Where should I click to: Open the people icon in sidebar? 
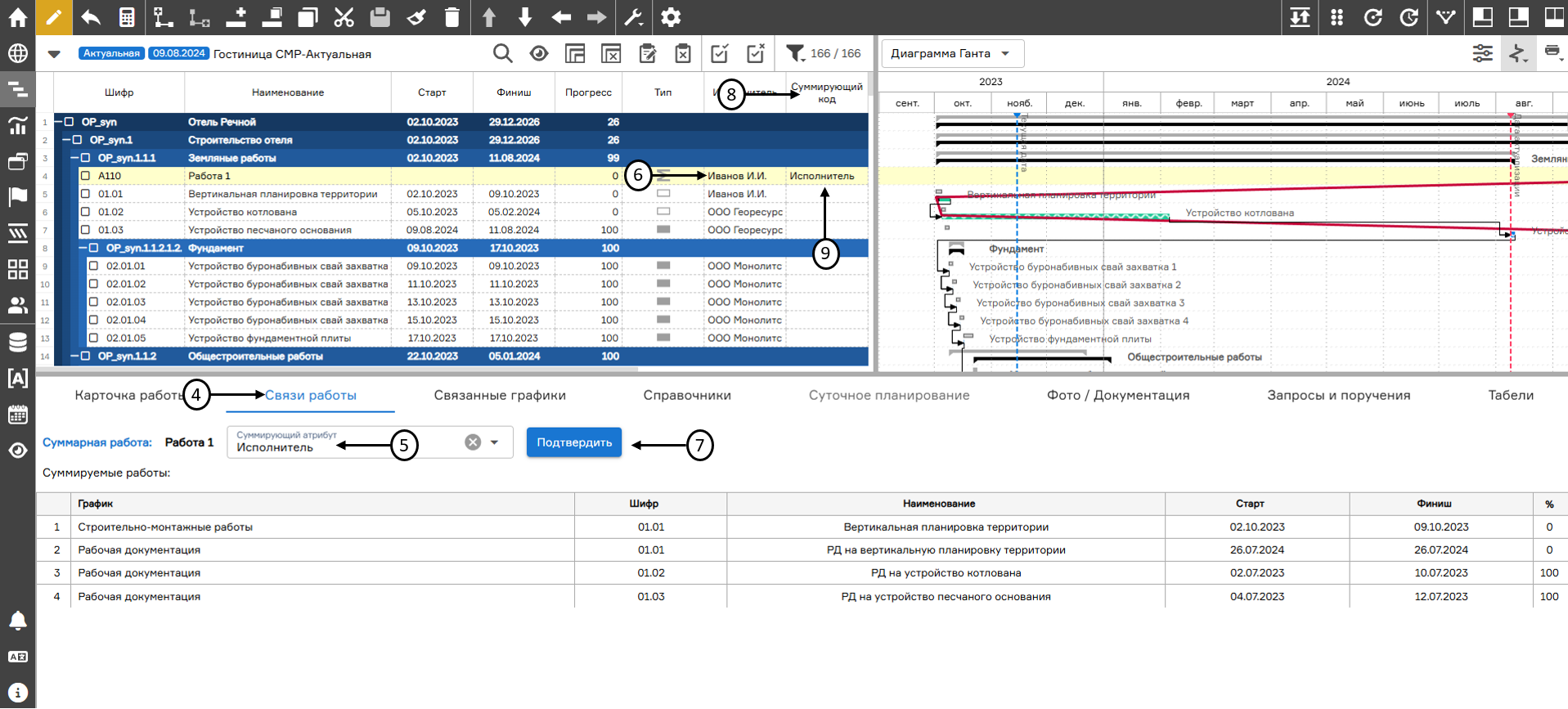17,306
